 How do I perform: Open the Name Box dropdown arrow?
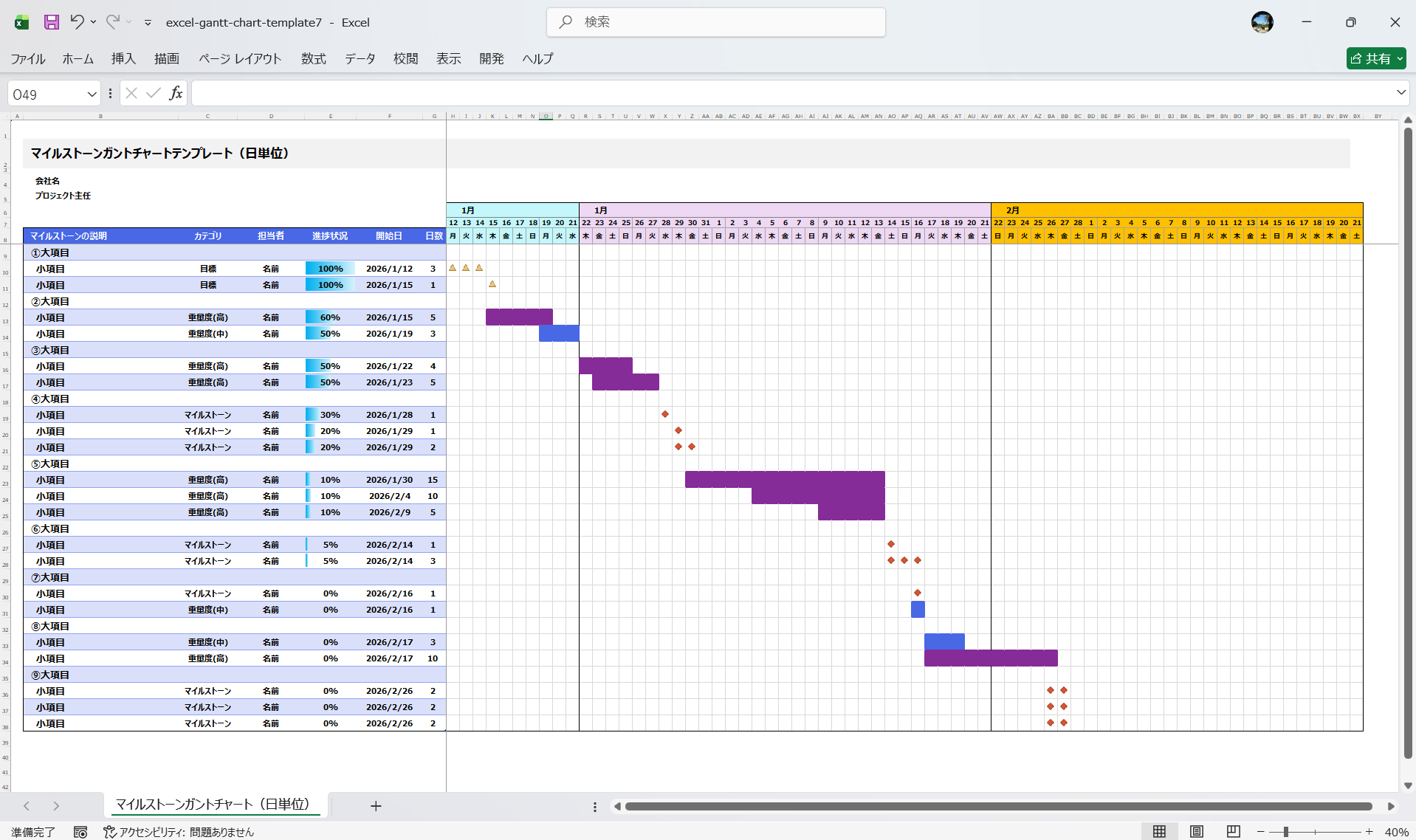pos(92,94)
